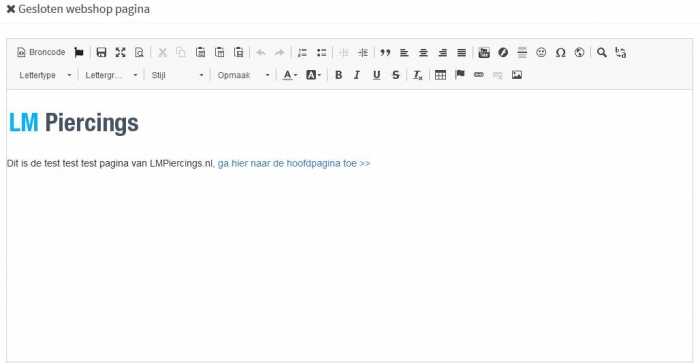Insert a horizontal line
Viewport: 700px width, 363px height.
[522, 53]
